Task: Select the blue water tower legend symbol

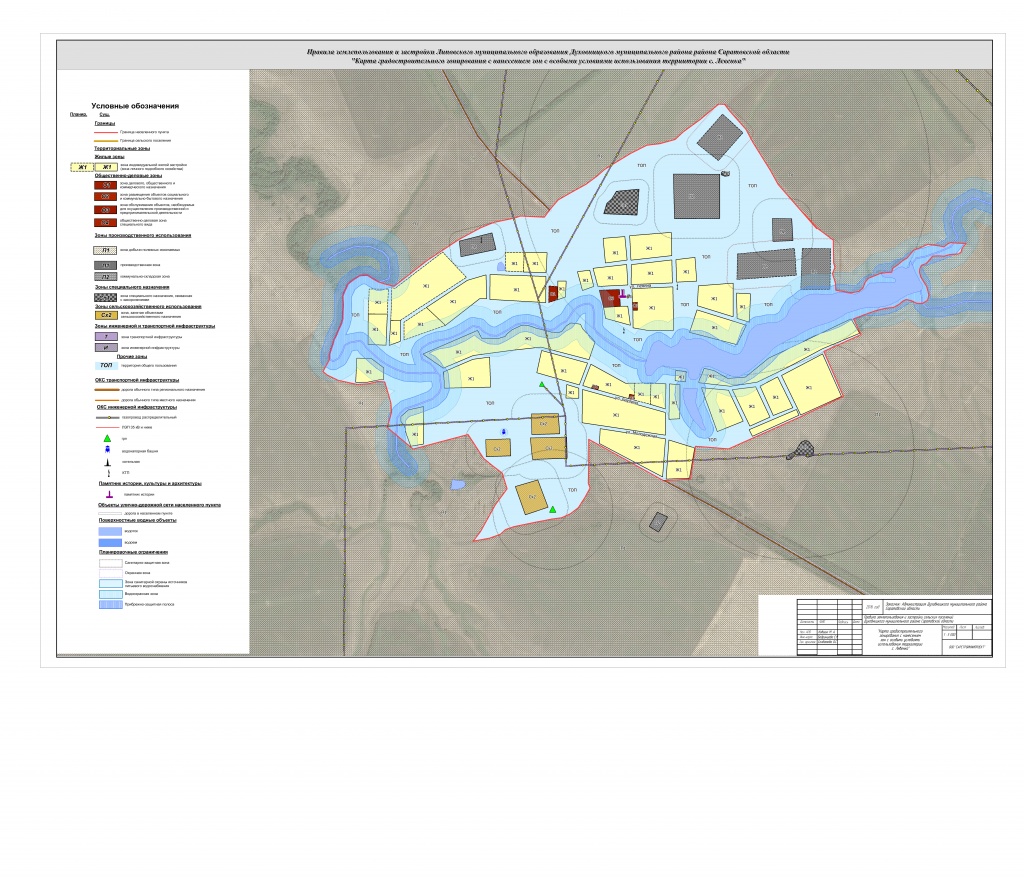Action: [x=106, y=451]
